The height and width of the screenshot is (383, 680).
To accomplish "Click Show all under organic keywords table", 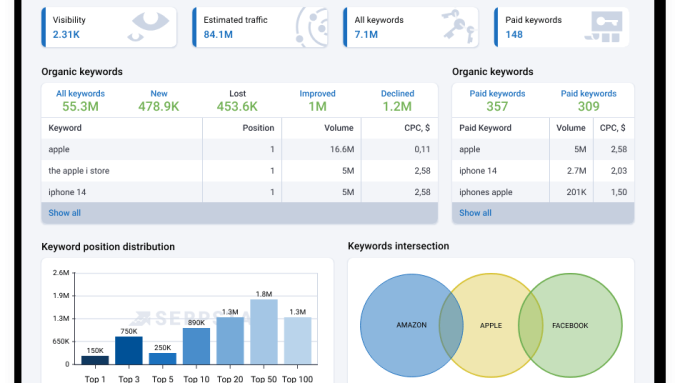I will tap(64, 213).
